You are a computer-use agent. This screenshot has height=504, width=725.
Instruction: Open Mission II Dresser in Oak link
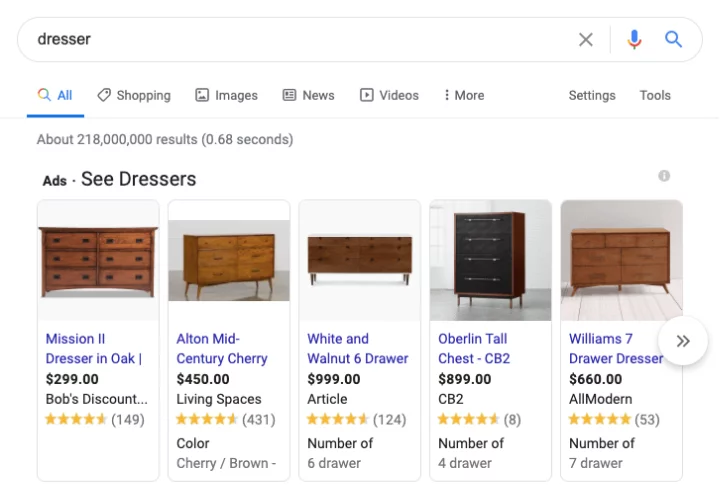point(94,349)
